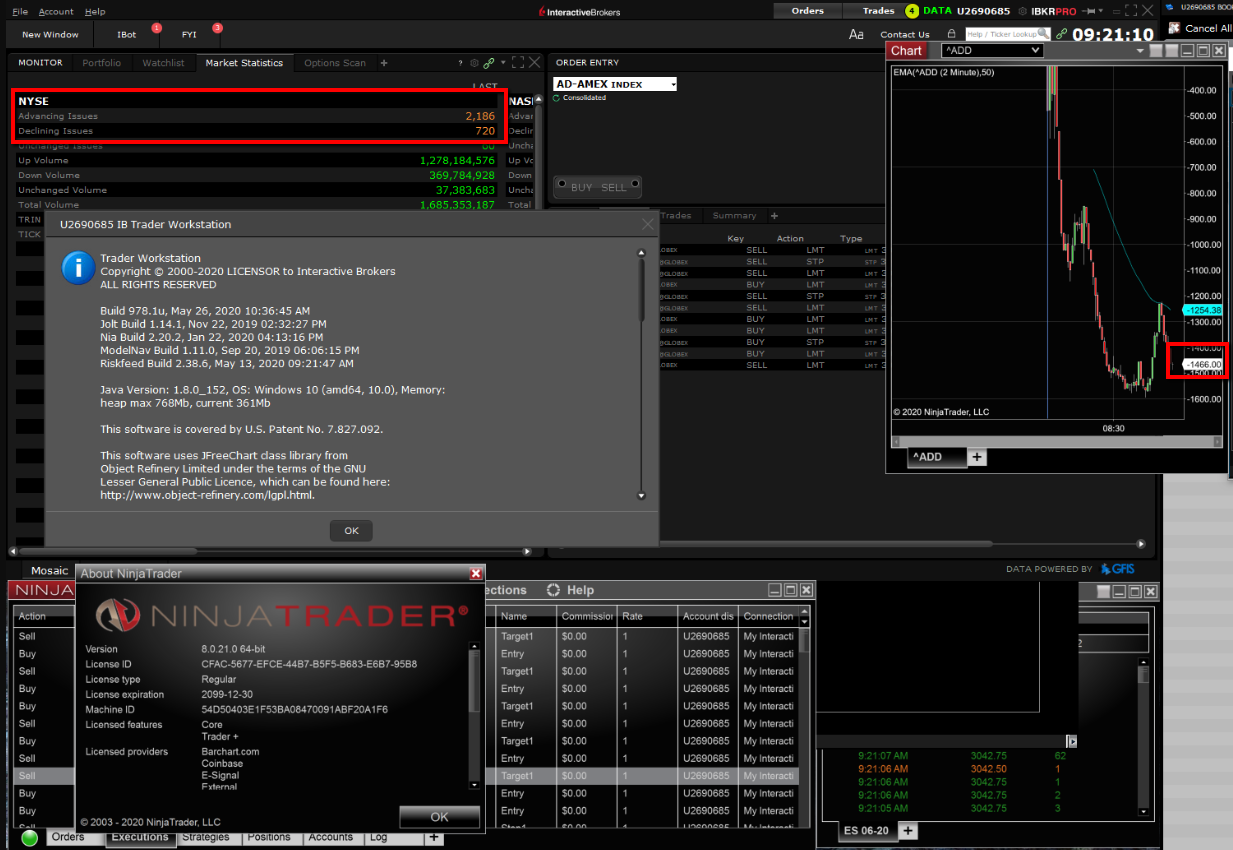The image size is (1233, 850).
Task: Click the Trades button in TWS title bar
Action: [878, 11]
